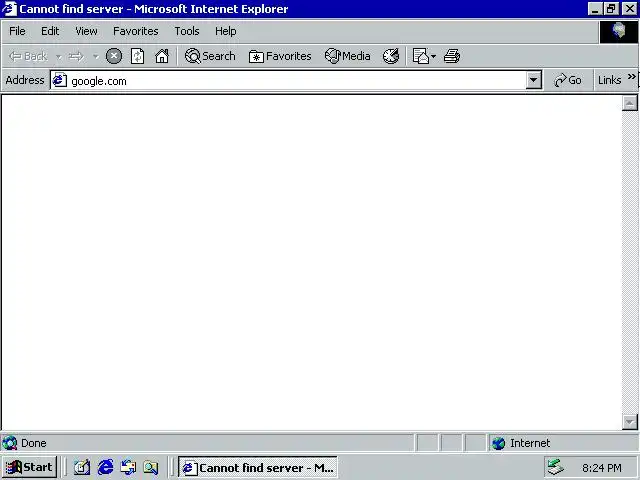The width and height of the screenshot is (640, 480).
Task: Click the network tray icon
Action: click(x=556, y=467)
